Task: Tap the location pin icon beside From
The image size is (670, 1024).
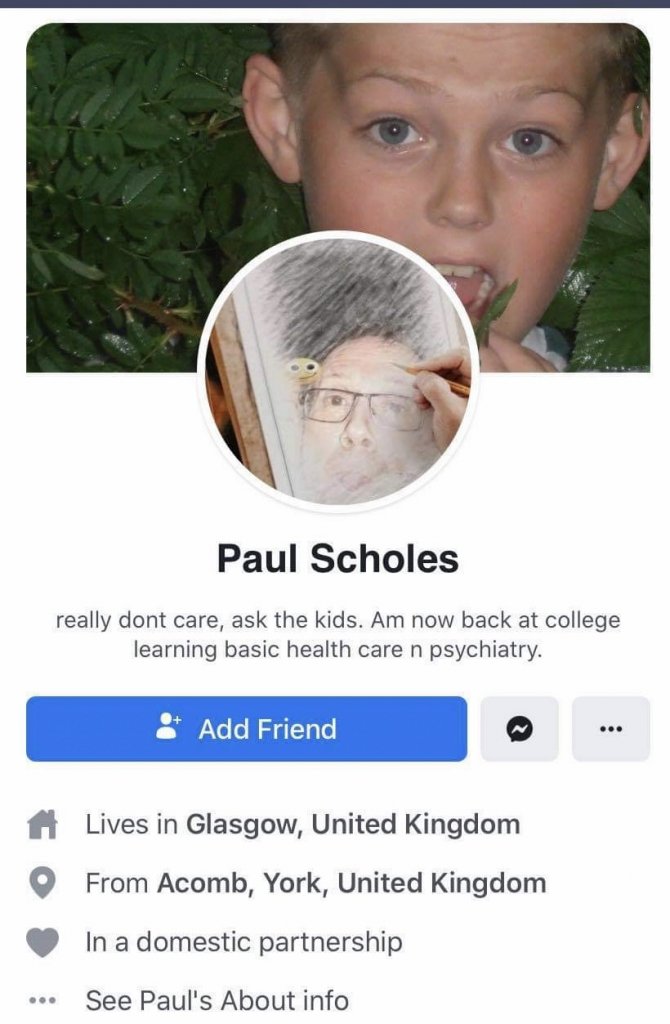Action: click(42, 884)
